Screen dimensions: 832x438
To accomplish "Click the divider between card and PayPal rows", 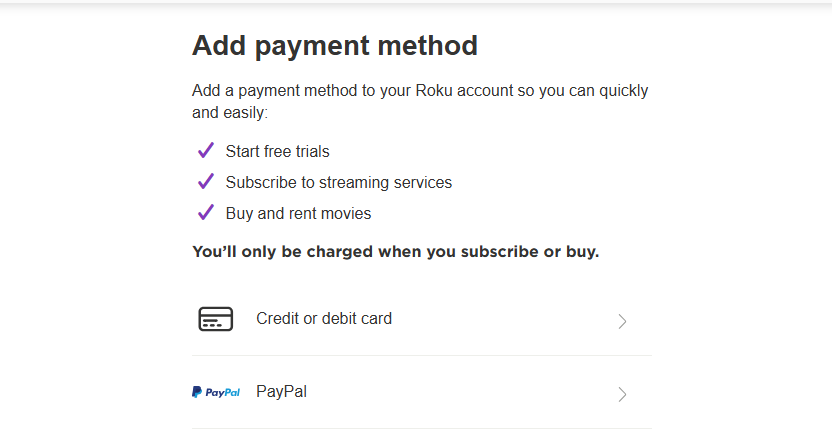I will [421, 356].
